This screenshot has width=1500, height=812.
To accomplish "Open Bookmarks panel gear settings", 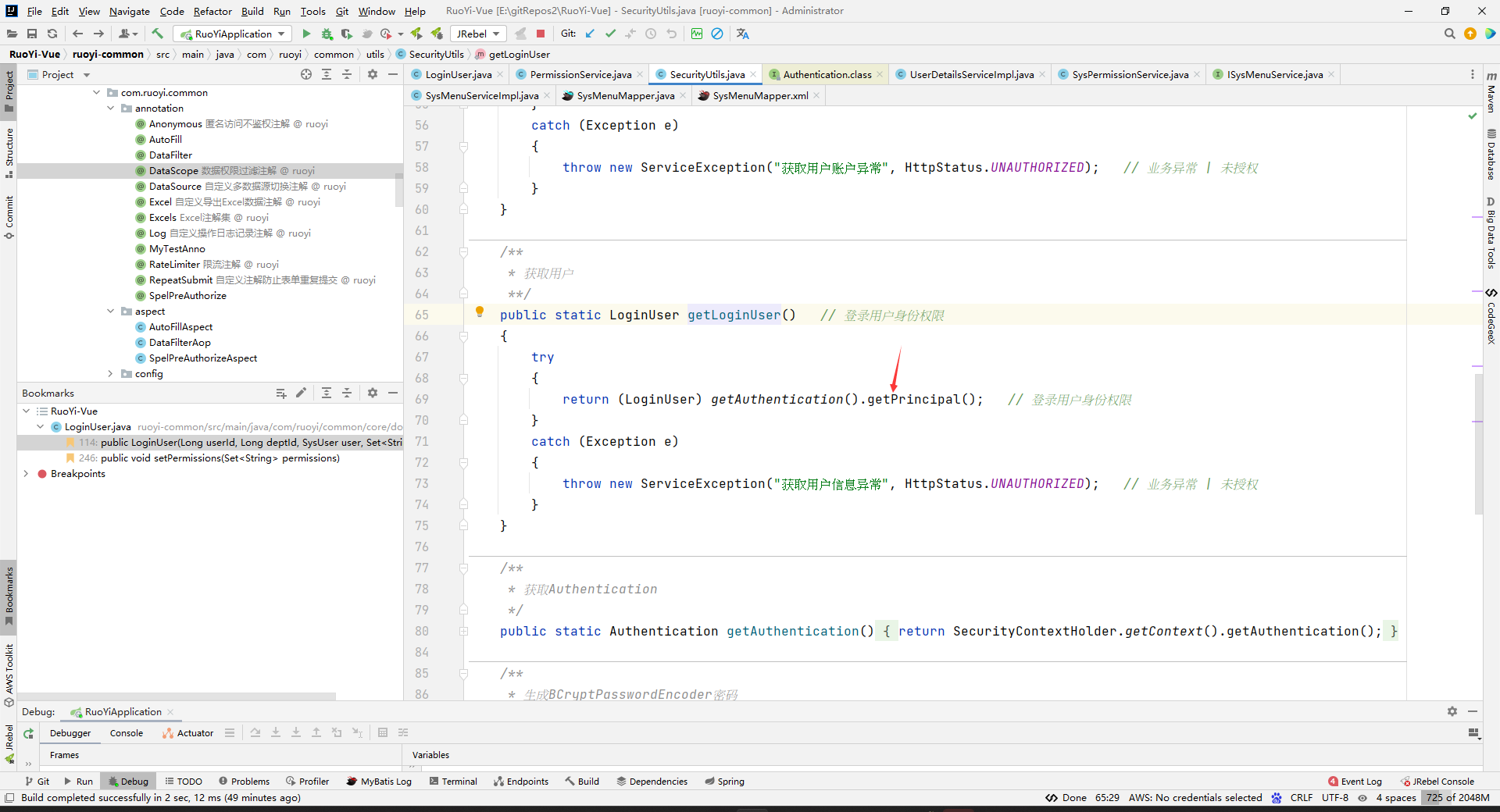I will click(373, 393).
